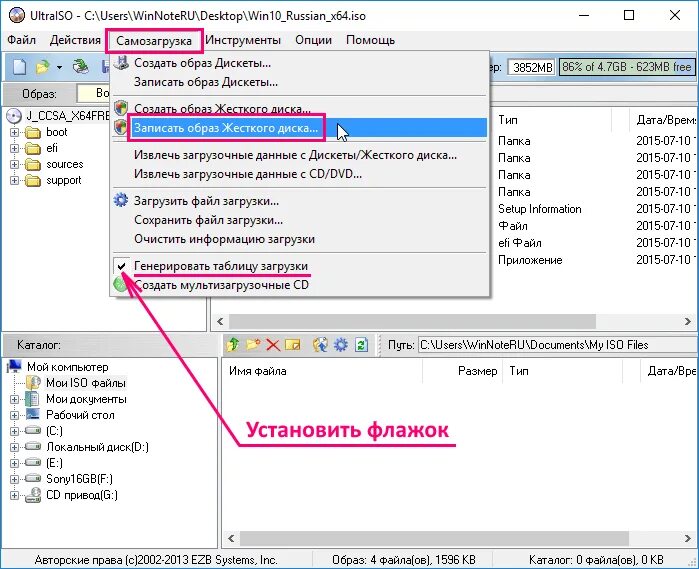Select the sources folder in image tree

pyautogui.click(x=65, y=164)
